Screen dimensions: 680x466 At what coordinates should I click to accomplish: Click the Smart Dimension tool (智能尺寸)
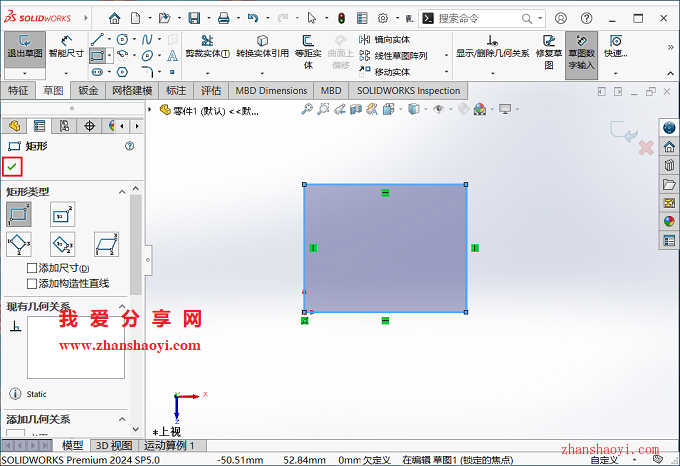[x=66, y=48]
